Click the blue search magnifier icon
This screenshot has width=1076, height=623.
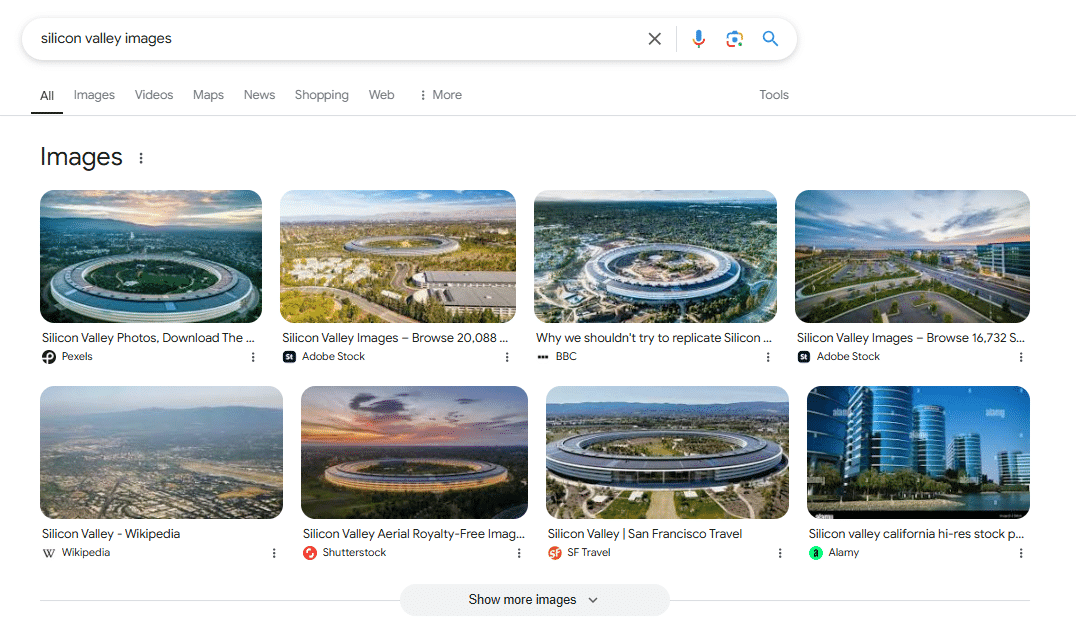[x=770, y=39]
